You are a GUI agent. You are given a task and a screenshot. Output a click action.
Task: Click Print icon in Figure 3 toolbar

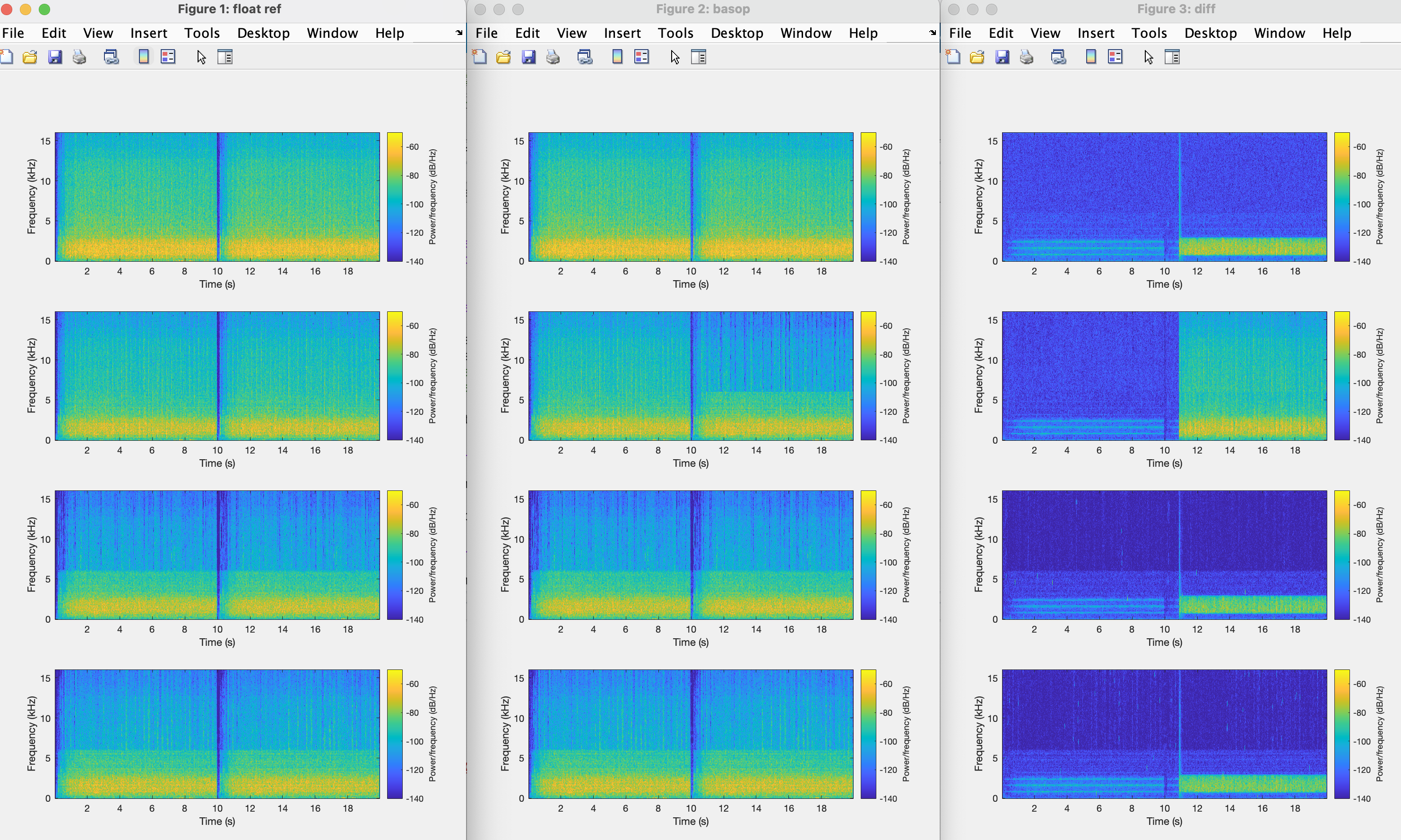[x=1027, y=57]
